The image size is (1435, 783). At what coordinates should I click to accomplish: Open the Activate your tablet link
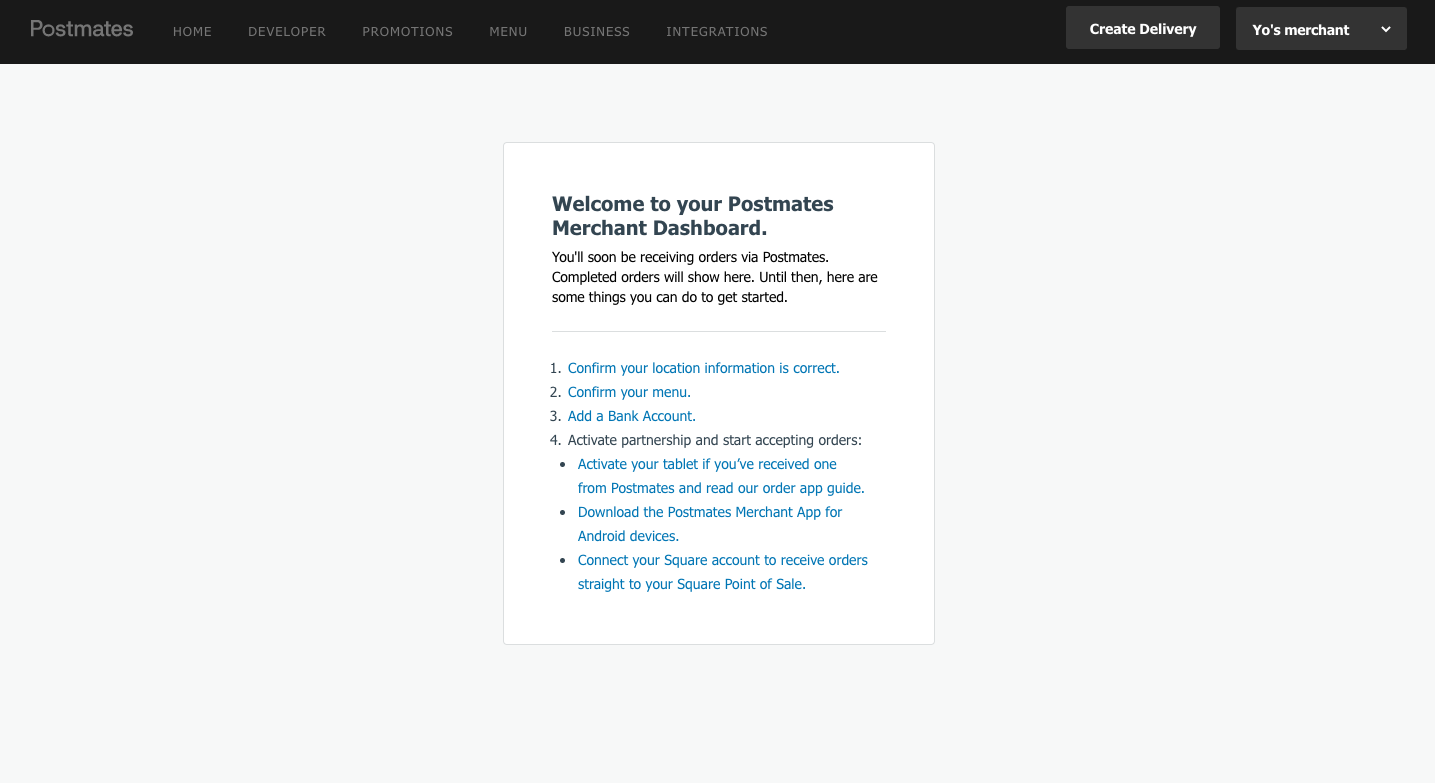click(x=721, y=476)
